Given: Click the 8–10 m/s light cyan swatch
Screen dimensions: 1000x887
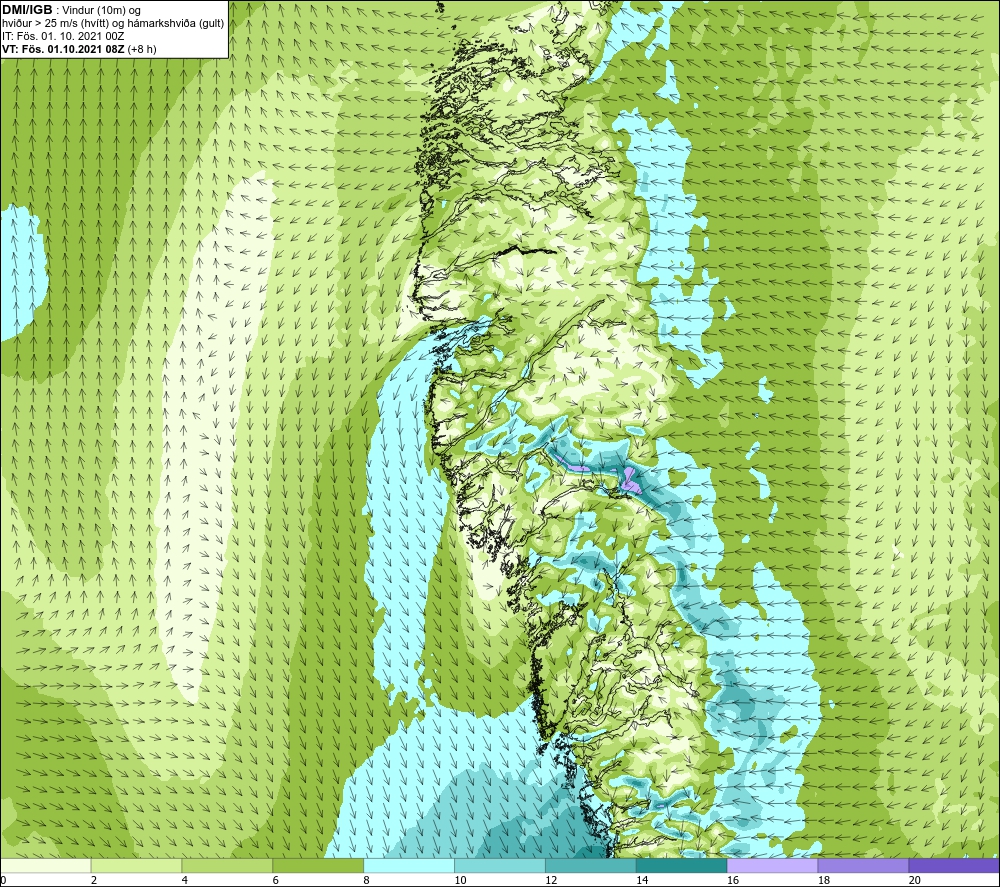Looking at the screenshot, I should point(409,865).
